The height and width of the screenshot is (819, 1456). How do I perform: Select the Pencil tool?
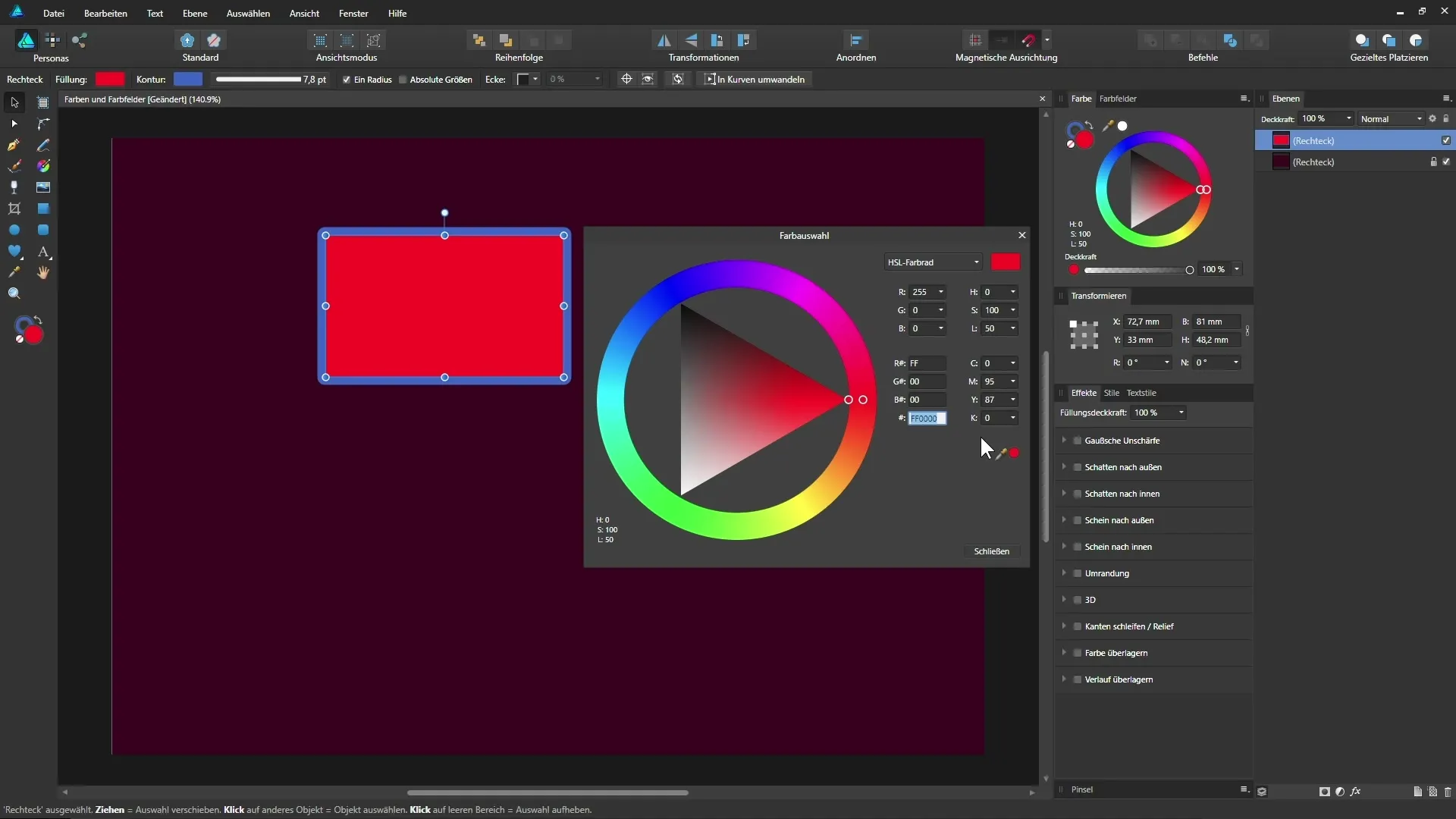click(43, 145)
